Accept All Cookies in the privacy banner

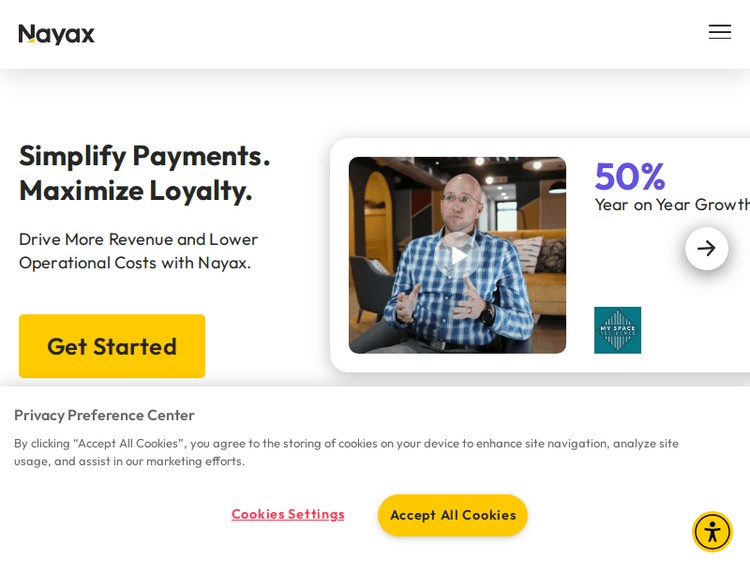click(x=452, y=515)
